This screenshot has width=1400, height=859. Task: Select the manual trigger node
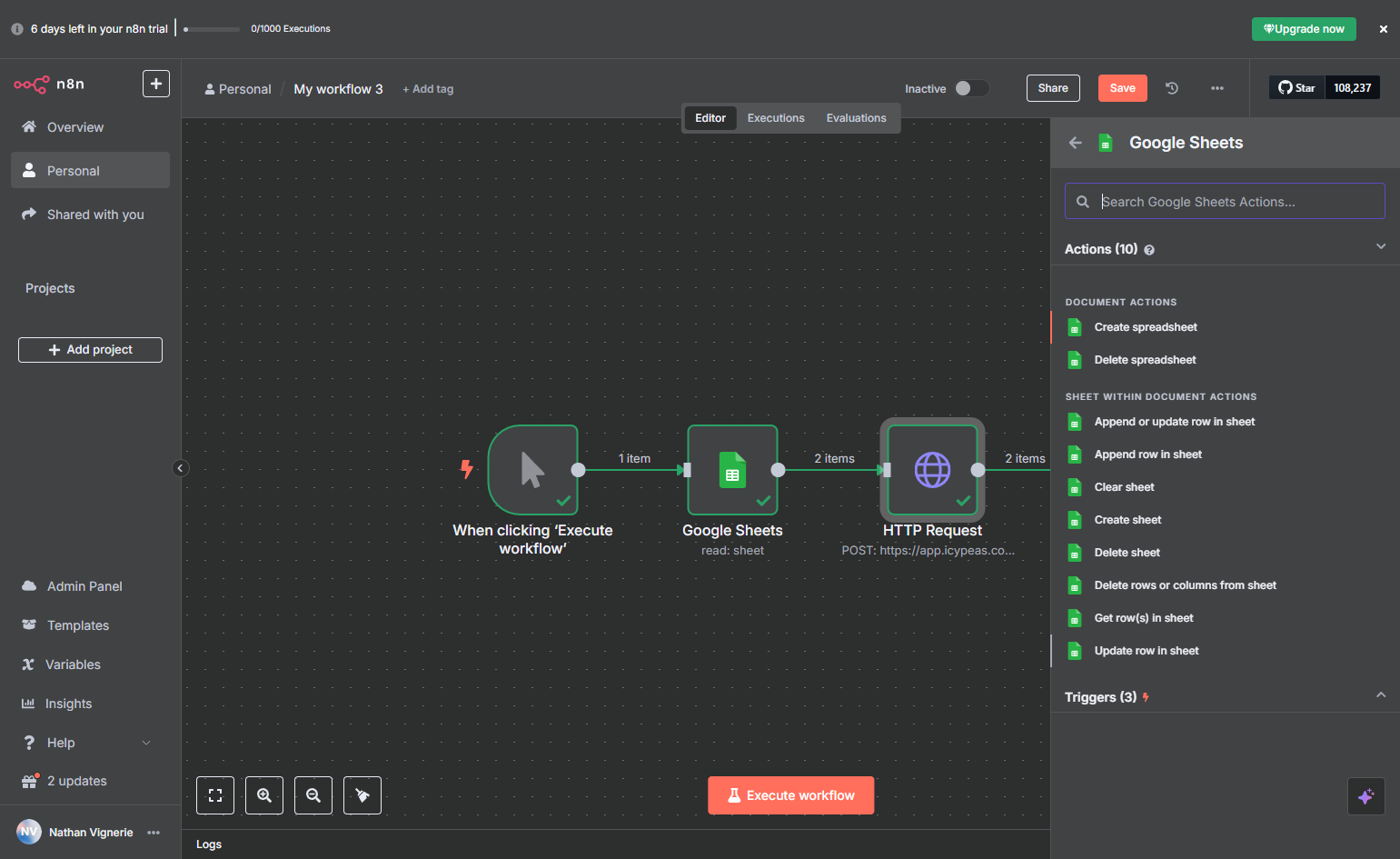point(532,470)
